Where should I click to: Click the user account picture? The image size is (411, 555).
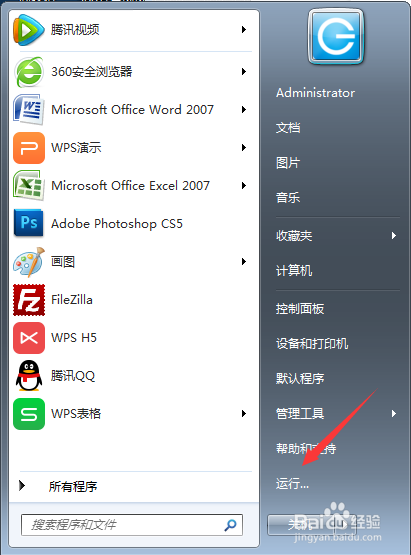click(x=336, y=36)
